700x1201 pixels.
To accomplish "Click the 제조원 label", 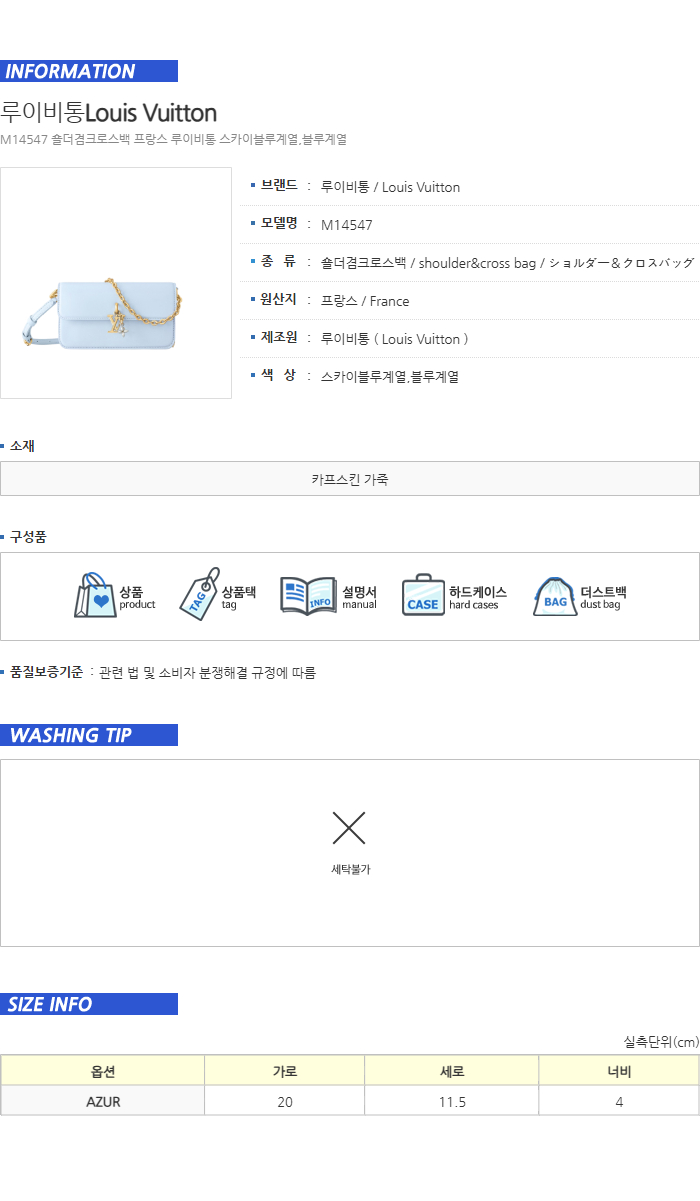I will (x=279, y=338).
